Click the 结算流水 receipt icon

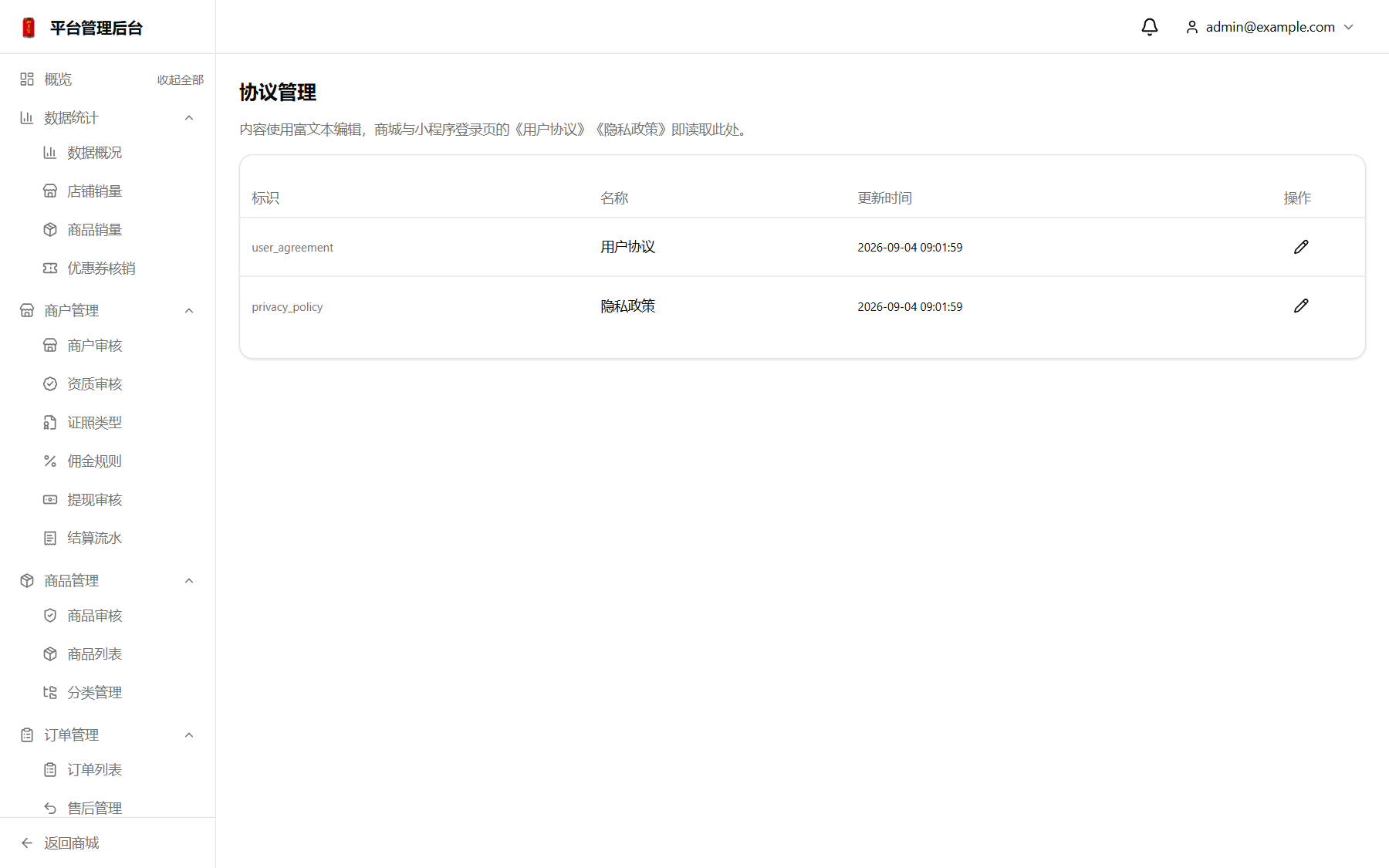click(x=50, y=538)
